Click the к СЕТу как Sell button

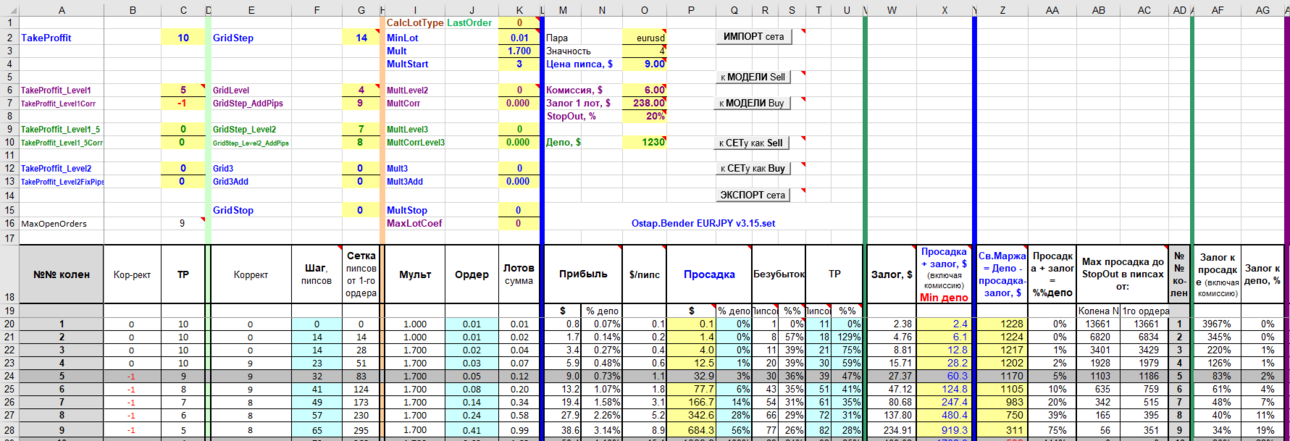(754, 143)
